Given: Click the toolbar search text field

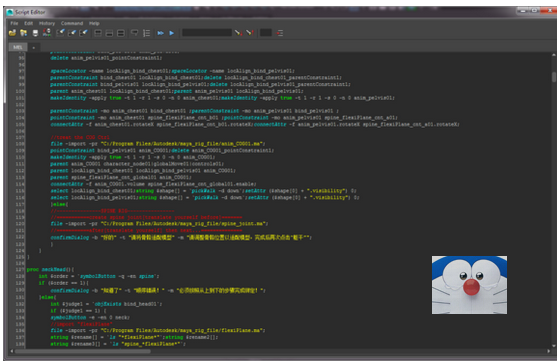Looking at the screenshot, I should [x=207, y=33].
